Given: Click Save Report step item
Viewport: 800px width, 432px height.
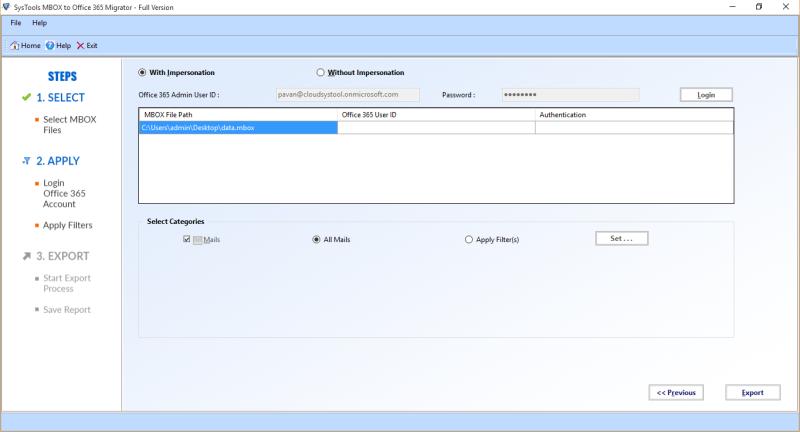Looking at the screenshot, I should click(x=66, y=310).
